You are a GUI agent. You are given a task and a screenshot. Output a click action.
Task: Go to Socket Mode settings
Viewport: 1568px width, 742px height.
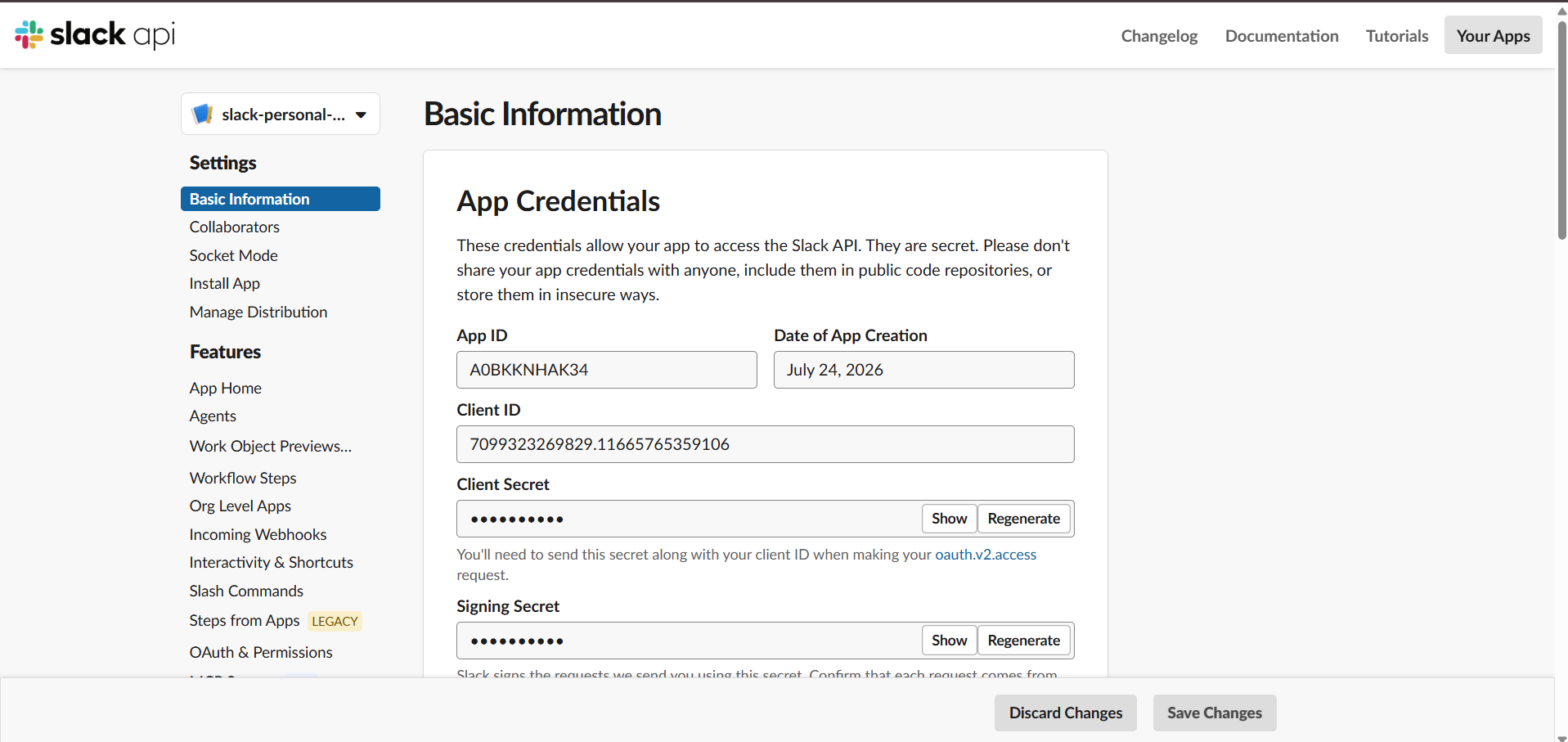pyautogui.click(x=234, y=255)
